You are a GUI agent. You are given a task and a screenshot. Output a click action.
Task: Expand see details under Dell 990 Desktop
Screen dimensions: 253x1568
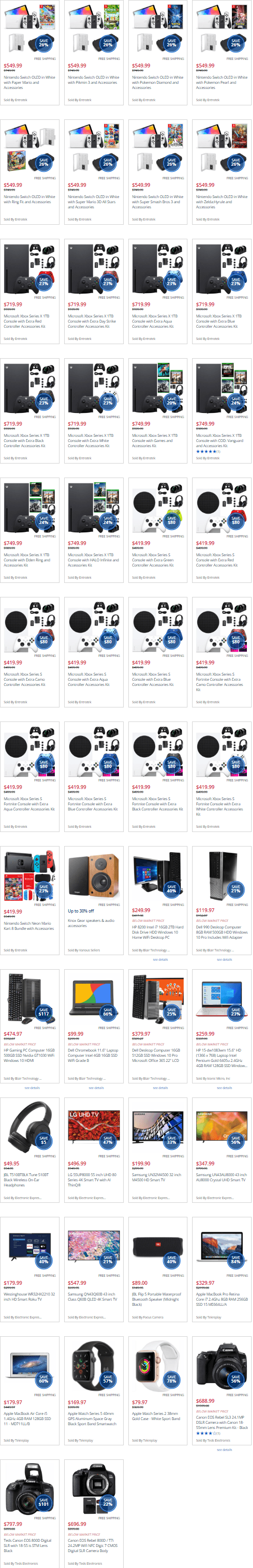[224, 960]
